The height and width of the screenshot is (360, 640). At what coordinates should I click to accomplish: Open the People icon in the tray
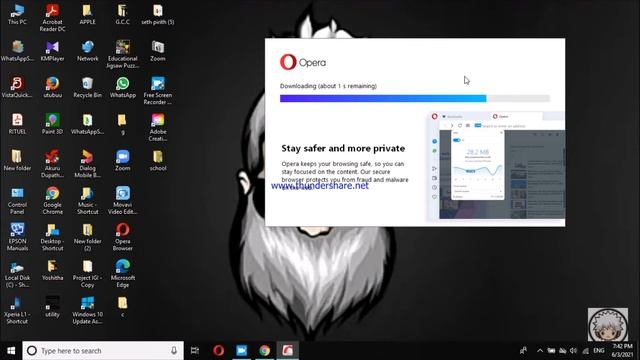(523, 351)
